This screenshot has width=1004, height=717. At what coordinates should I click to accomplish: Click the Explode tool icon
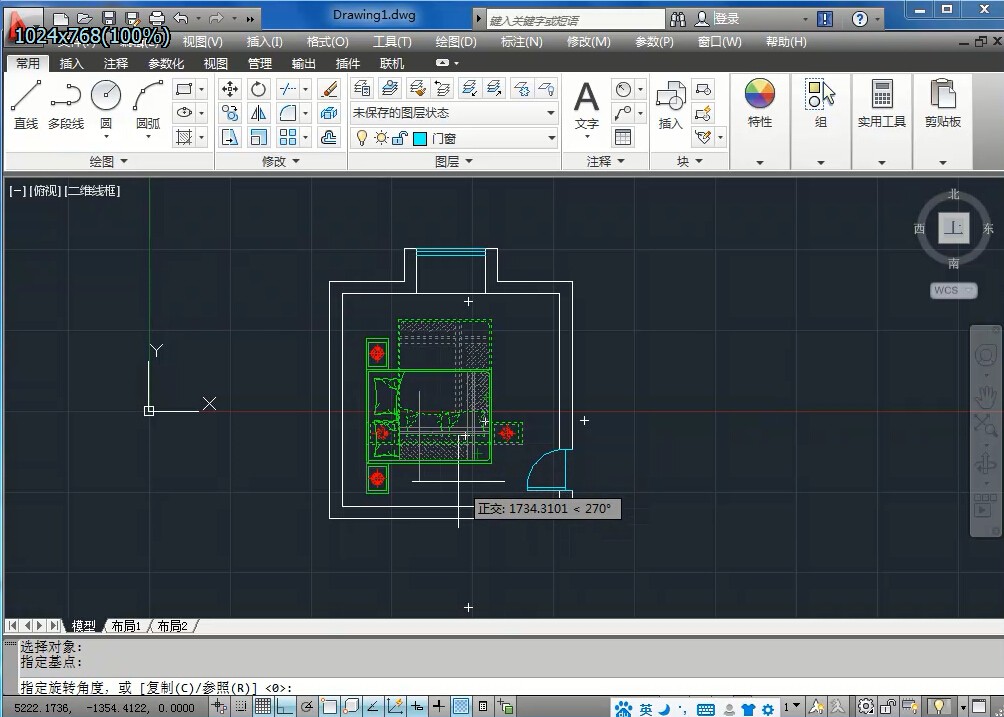[x=328, y=113]
